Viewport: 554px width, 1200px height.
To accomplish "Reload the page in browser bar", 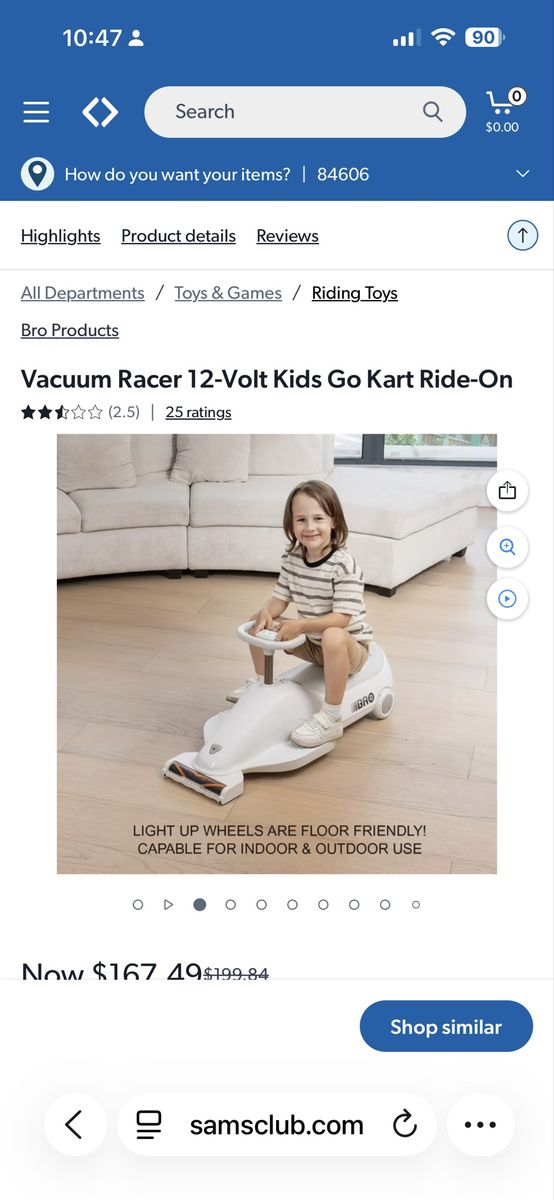I will click(x=404, y=1125).
